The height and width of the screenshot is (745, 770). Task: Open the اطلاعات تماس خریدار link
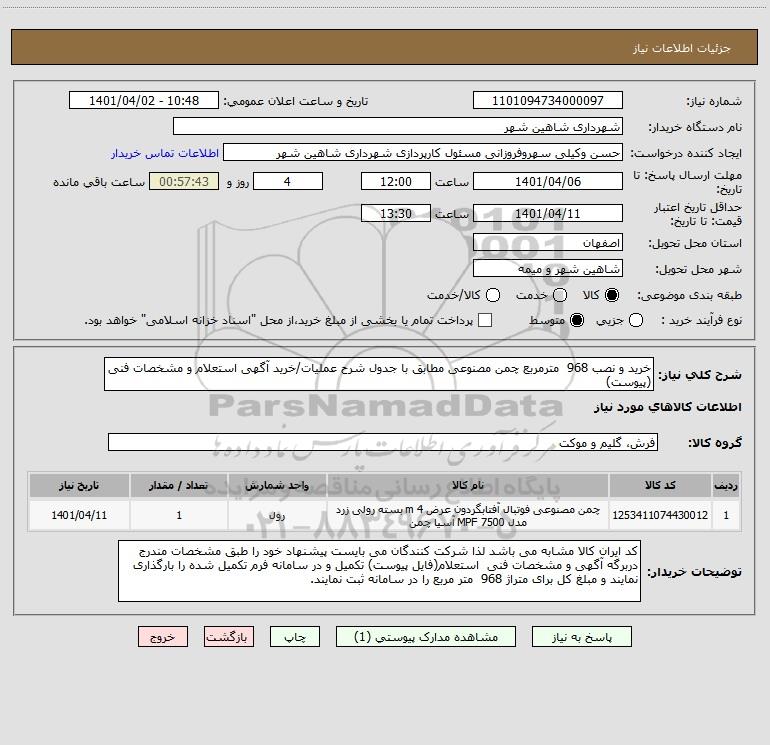click(165, 153)
